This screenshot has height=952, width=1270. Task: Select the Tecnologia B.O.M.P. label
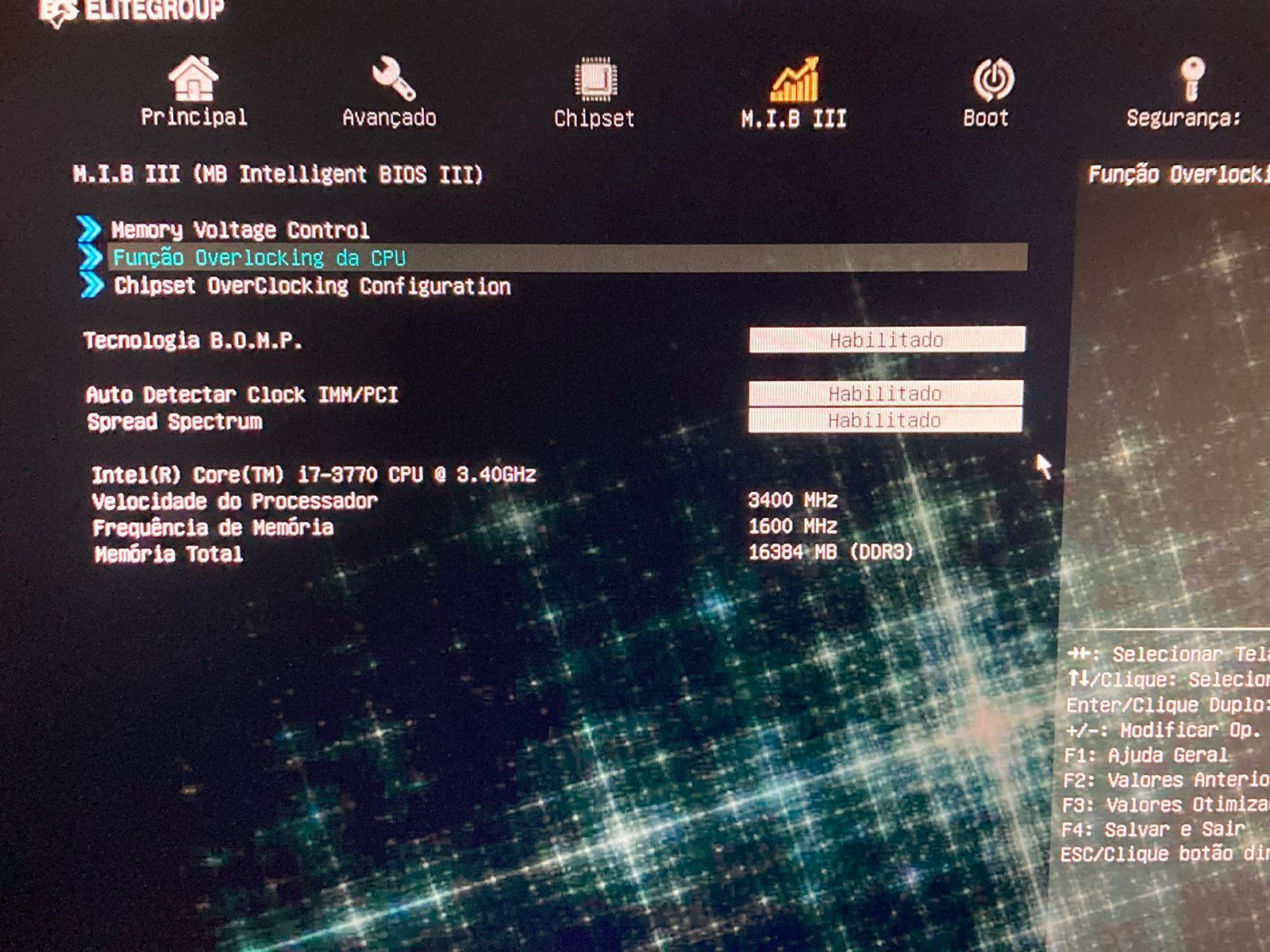(193, 341)
